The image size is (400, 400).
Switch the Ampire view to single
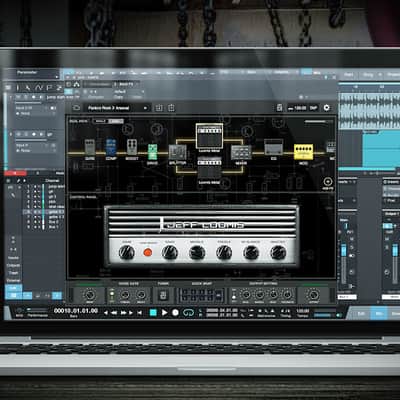pyautogui.click(x=100, y=121)
